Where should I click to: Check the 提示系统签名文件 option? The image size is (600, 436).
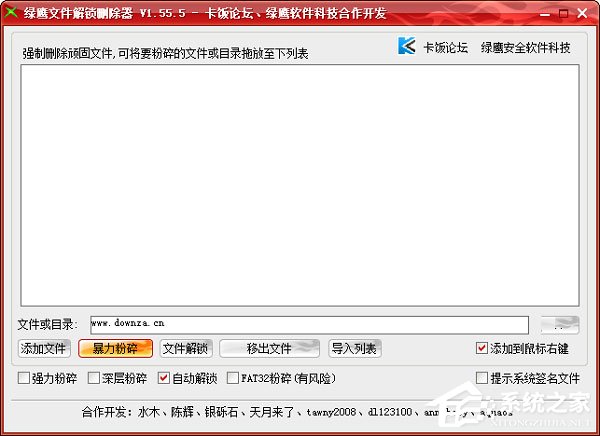483,379
